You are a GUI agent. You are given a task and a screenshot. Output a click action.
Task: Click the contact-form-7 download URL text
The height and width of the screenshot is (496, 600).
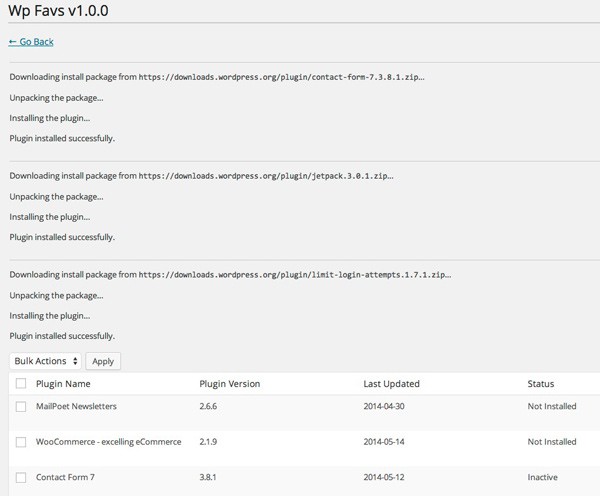tap(281, 77)
